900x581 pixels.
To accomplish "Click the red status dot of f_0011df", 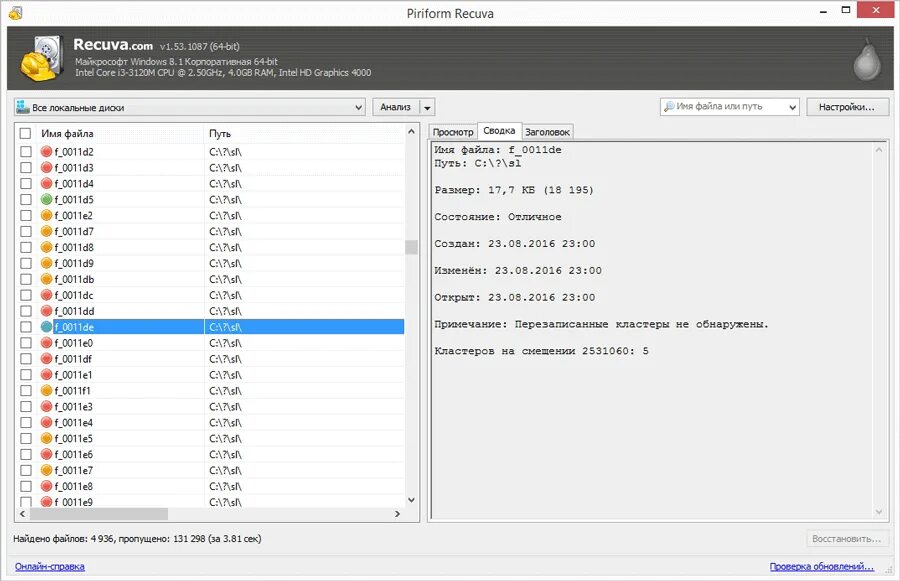I will [46, 359].
